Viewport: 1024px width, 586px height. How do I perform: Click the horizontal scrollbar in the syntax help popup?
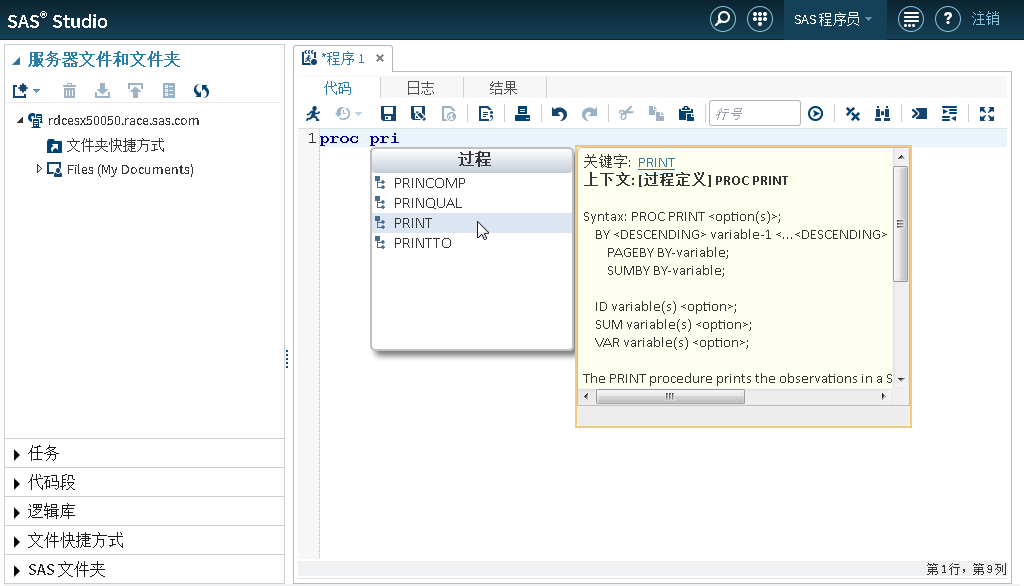(x=670, y=397)
